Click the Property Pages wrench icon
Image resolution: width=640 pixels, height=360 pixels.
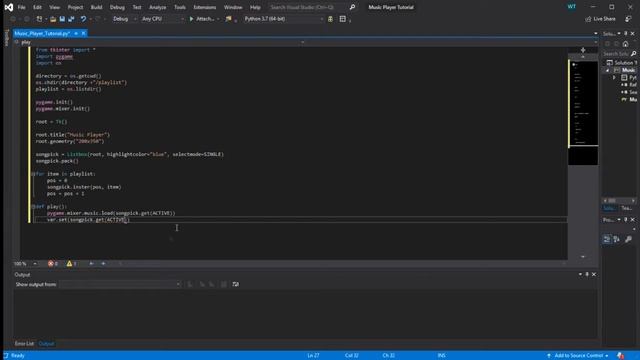(628, 239)
